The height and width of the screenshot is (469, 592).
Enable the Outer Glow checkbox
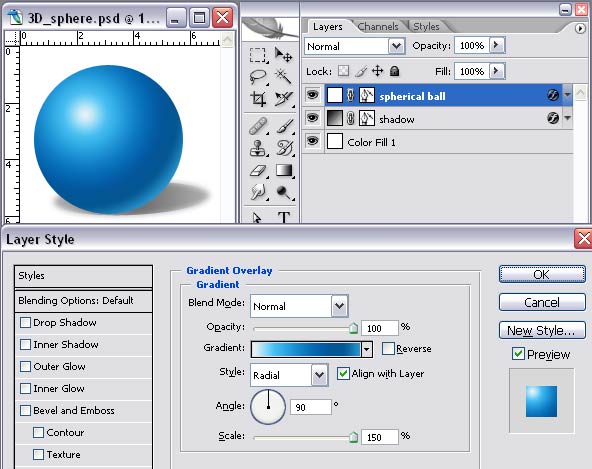25,366
